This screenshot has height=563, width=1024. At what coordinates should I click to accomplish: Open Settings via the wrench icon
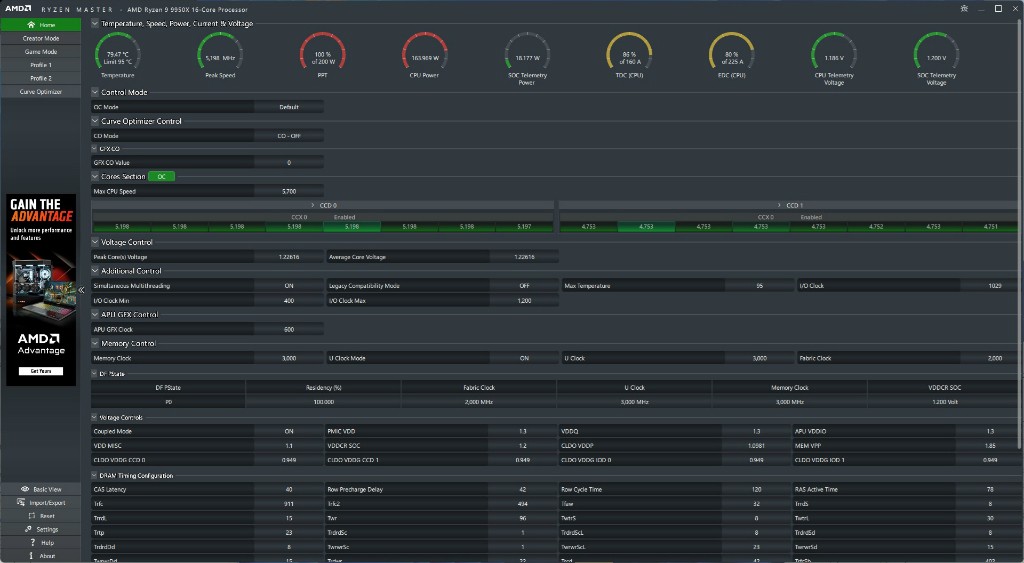[x=27, y=529]
